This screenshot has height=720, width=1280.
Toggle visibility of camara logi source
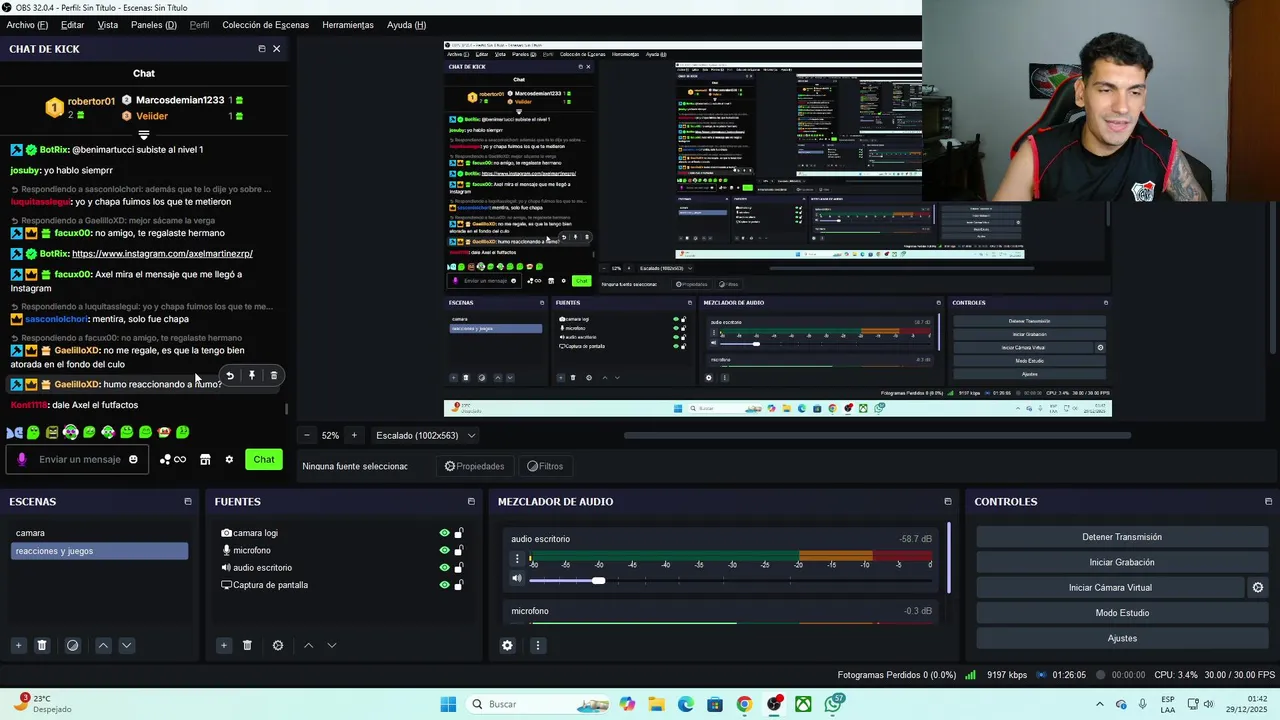tap(444, 533)
